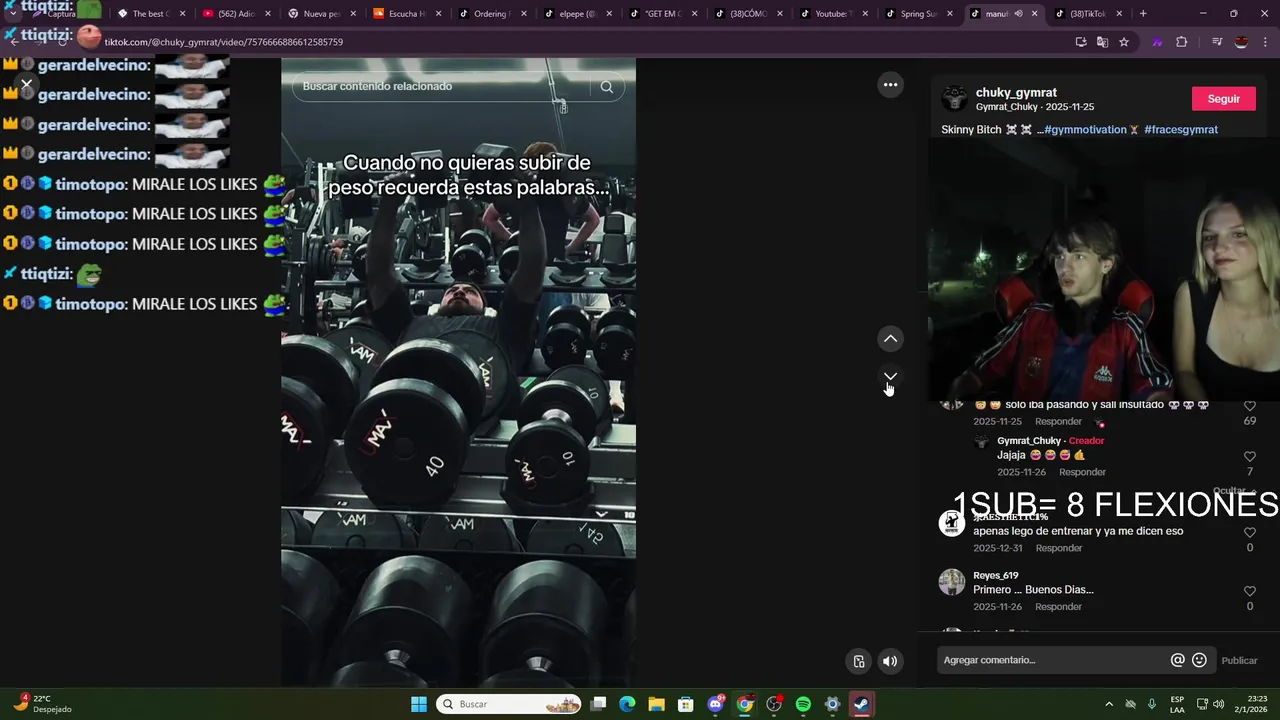Mute the active tab with its speaker icon
The image size is (1280, 720).
tap(1018, 14)
